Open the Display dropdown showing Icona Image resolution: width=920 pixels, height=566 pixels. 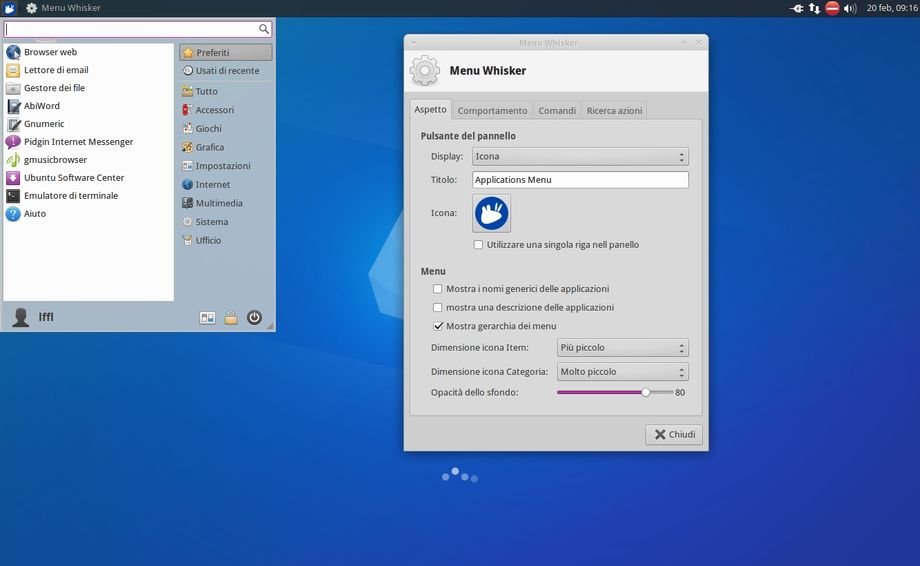point(579,157)
